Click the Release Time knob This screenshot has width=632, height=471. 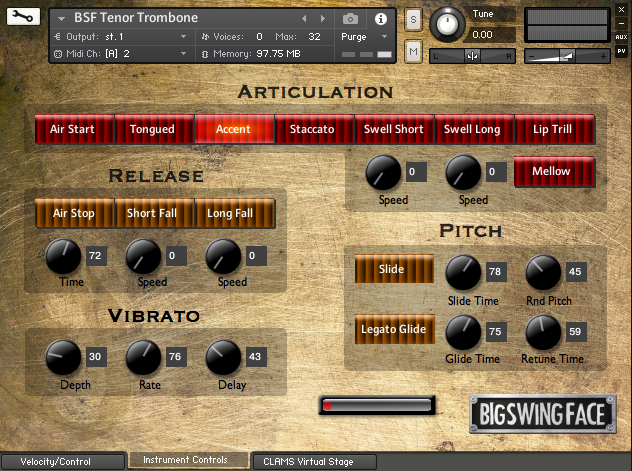click(63, 256)
